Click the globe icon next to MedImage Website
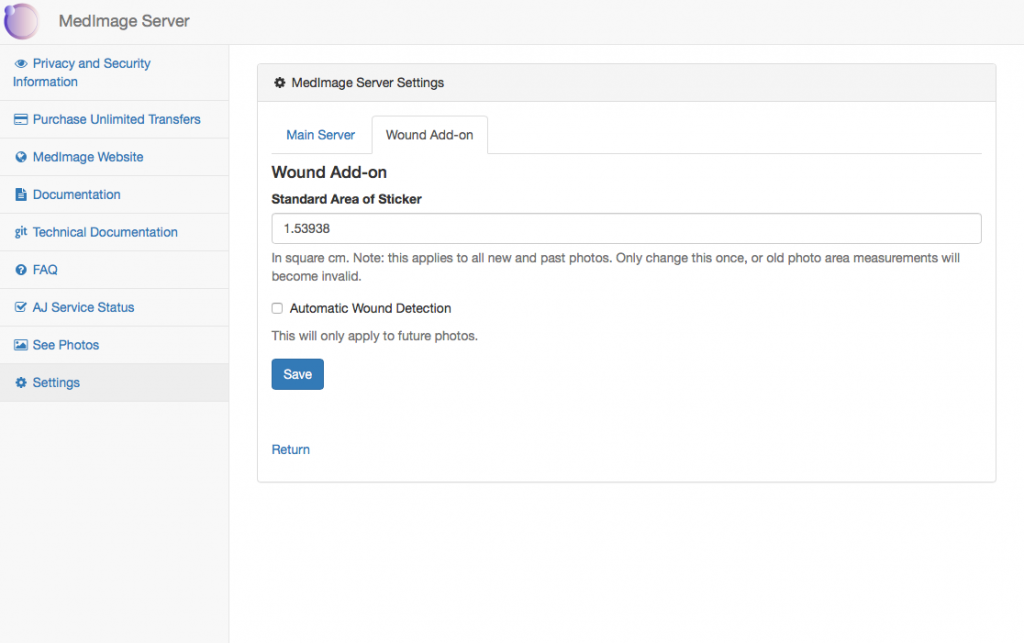The height and width of the screenshot is (643, 1024). coord(20,157)
